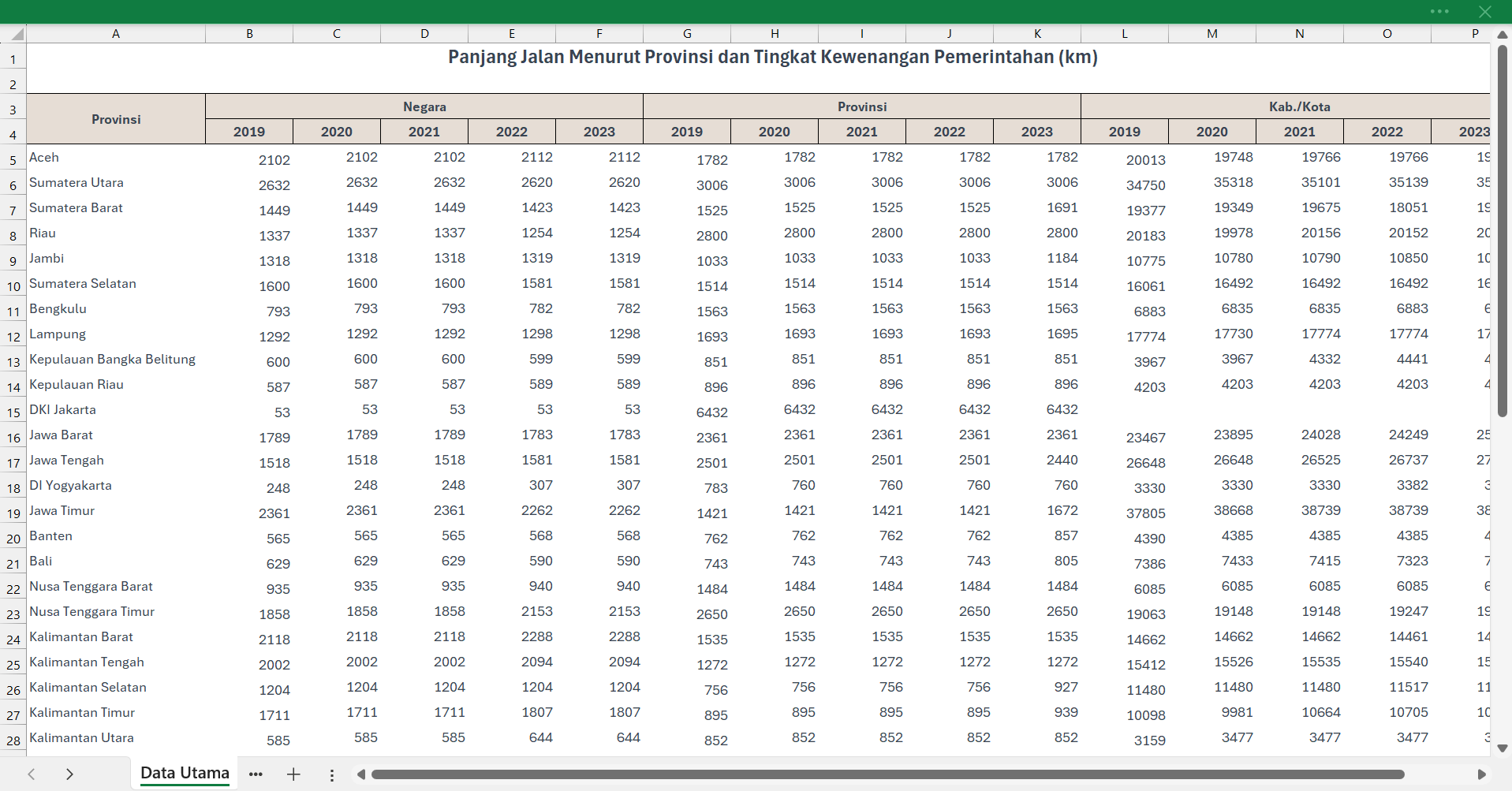Viewport: 1512px width, 791px height.
Task: Select the Kepulauan Bangka Belitung cell
Action: 116,359
